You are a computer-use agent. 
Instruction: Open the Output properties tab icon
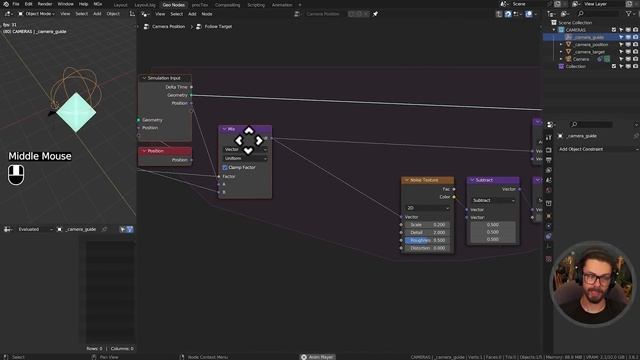coord(549,160)
